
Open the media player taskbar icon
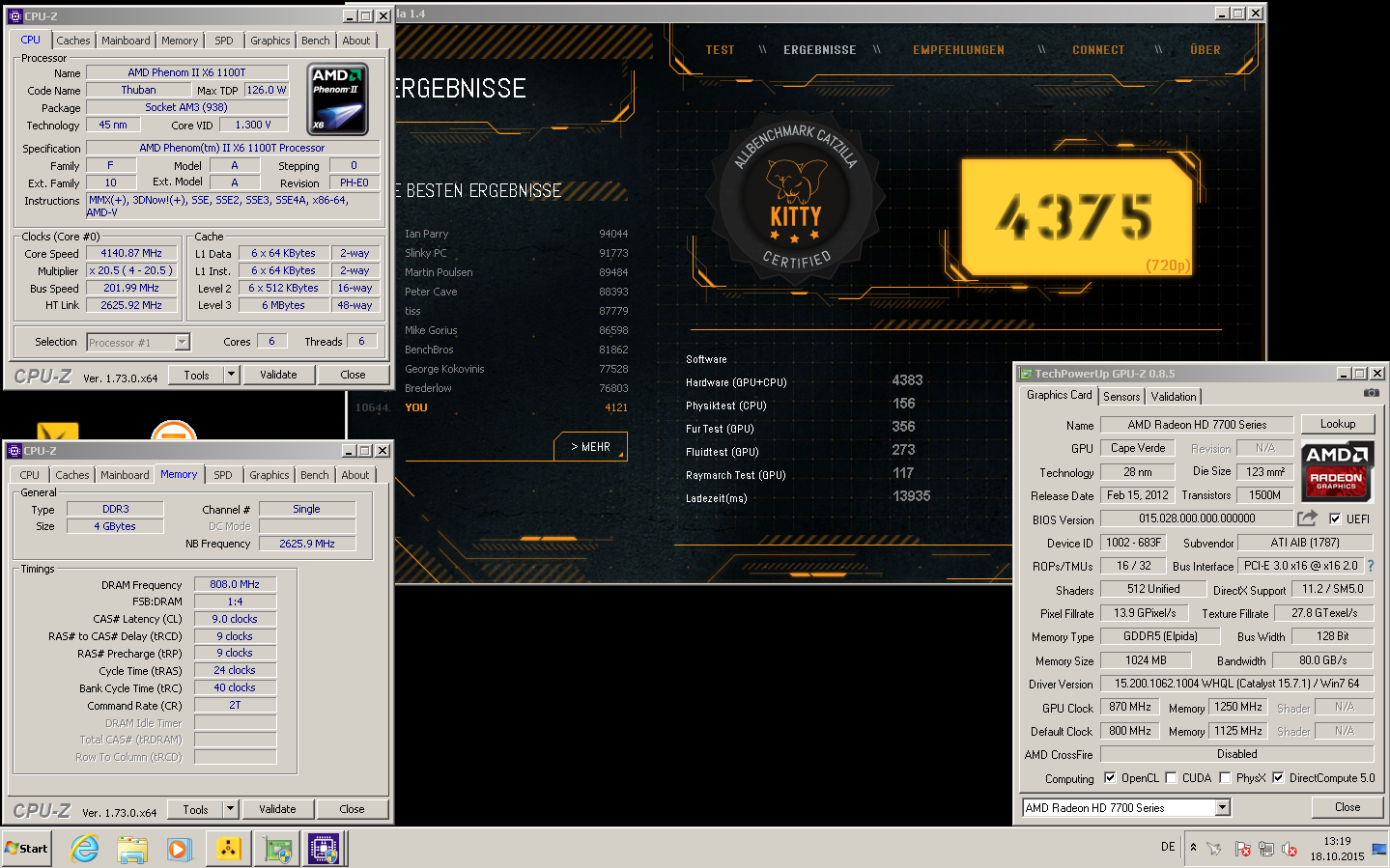coord(180,849)
